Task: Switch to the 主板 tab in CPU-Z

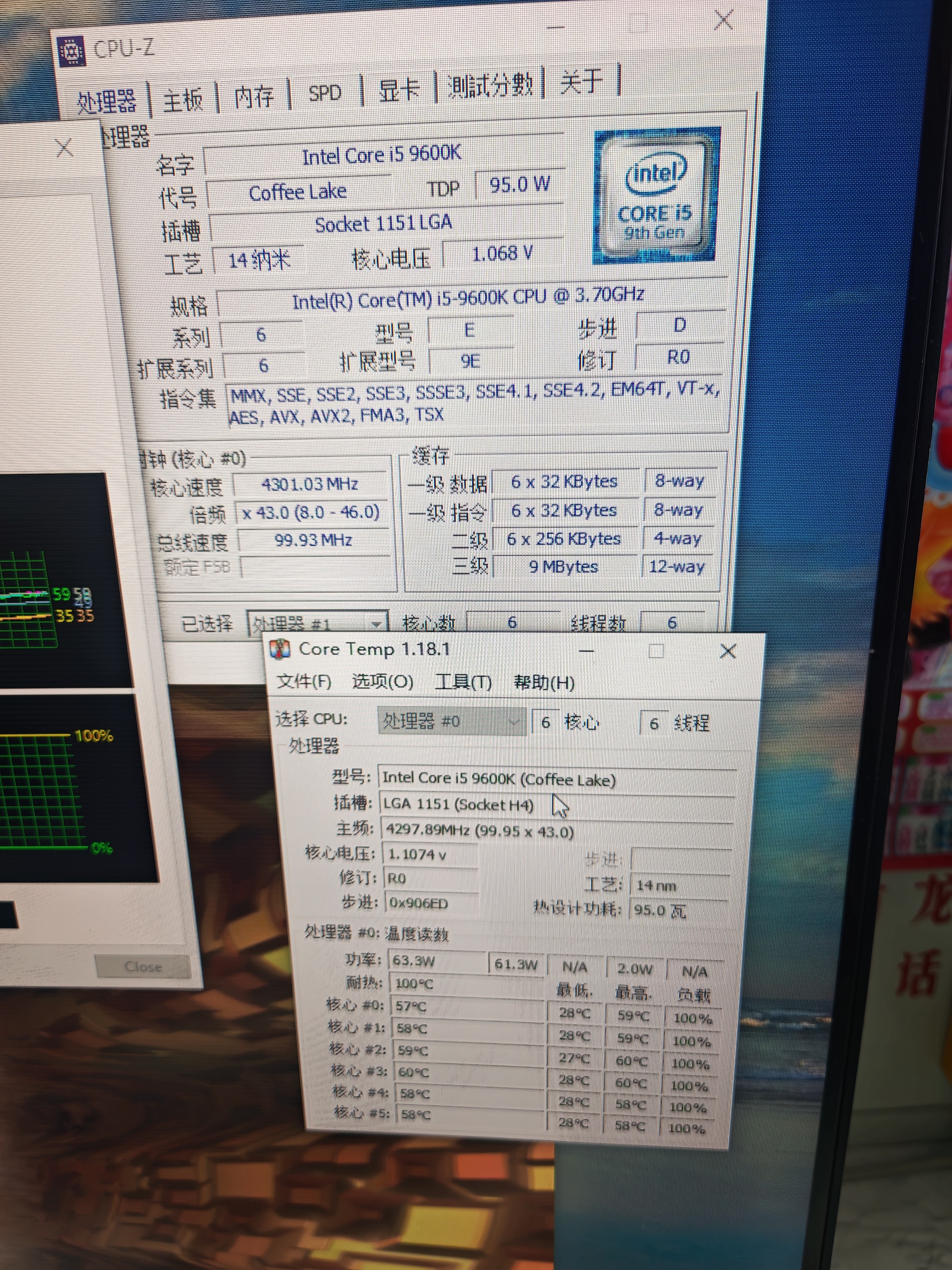Action: [183, 100]
